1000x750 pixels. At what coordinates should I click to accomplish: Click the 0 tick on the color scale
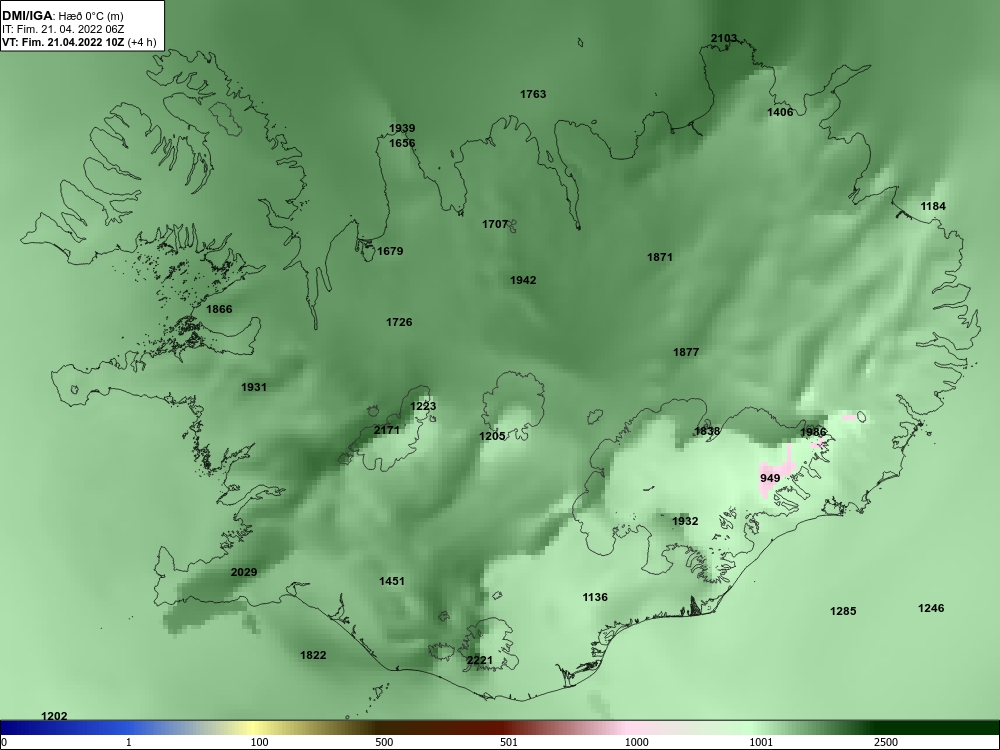pos(4,742)
